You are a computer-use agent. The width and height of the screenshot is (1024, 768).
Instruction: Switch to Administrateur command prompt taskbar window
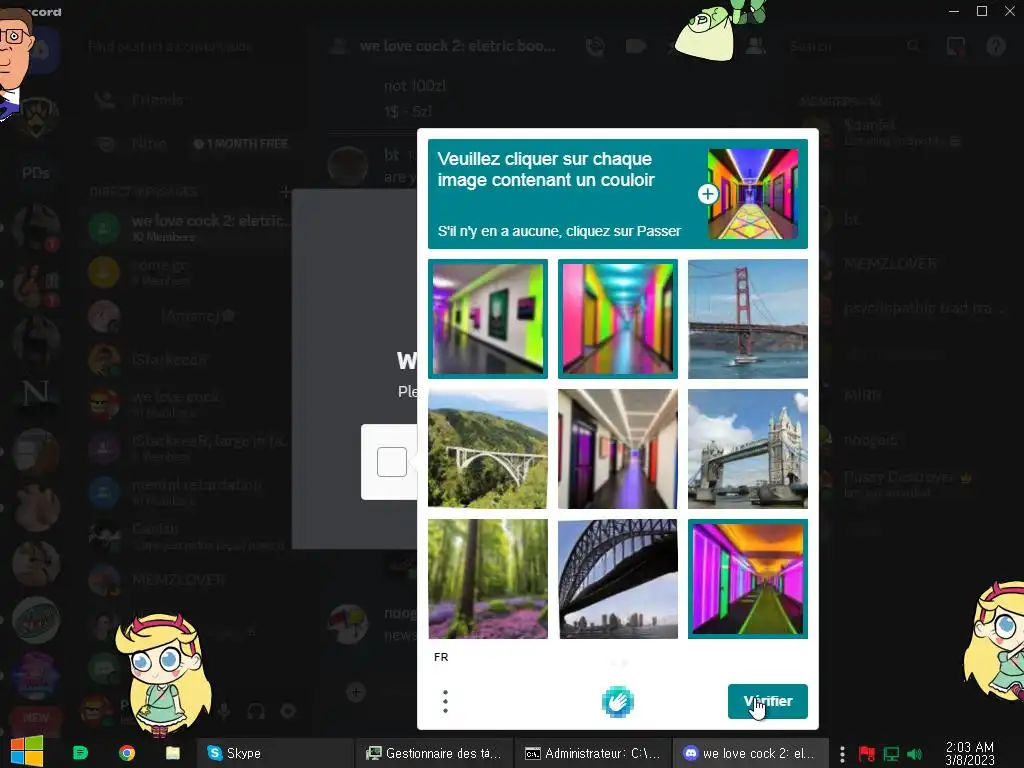593,753
